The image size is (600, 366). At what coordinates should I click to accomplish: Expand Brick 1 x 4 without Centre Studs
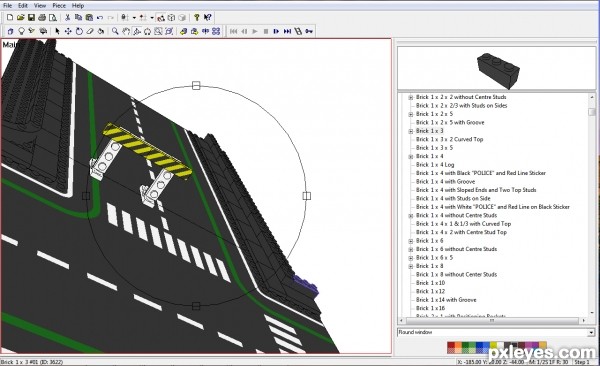410,216
